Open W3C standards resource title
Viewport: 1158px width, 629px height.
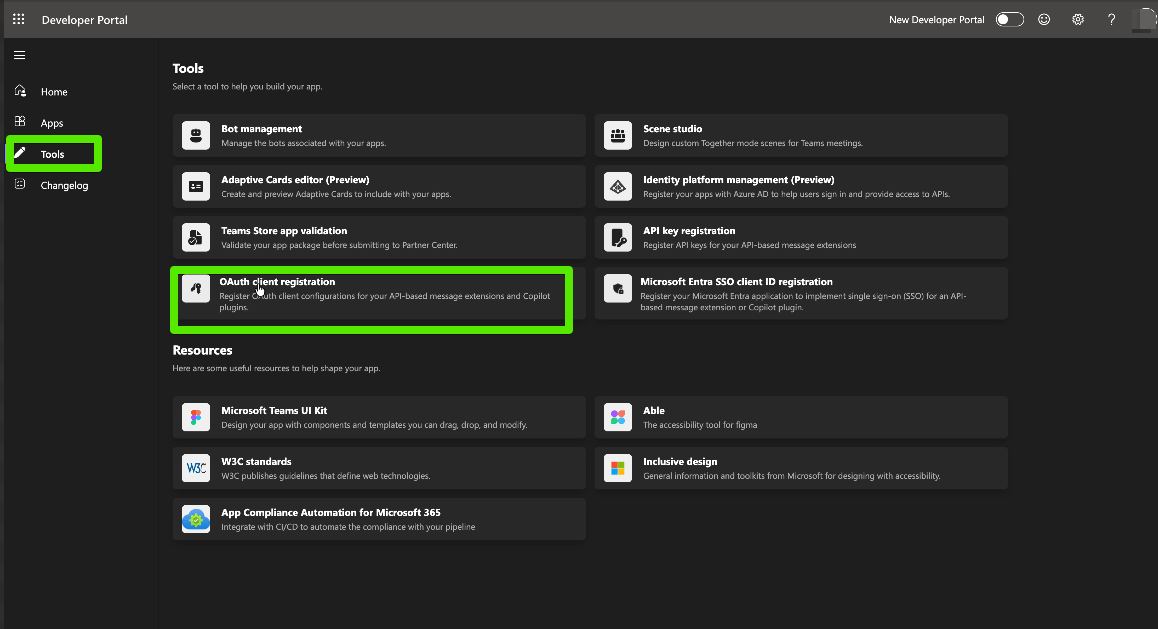point(256,461)
